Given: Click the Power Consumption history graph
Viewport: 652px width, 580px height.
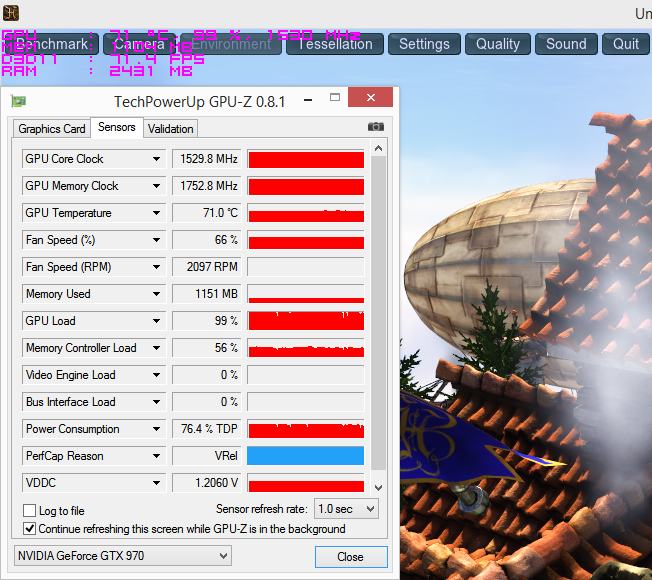Looking at the screenshot, I should coord(306,429).
